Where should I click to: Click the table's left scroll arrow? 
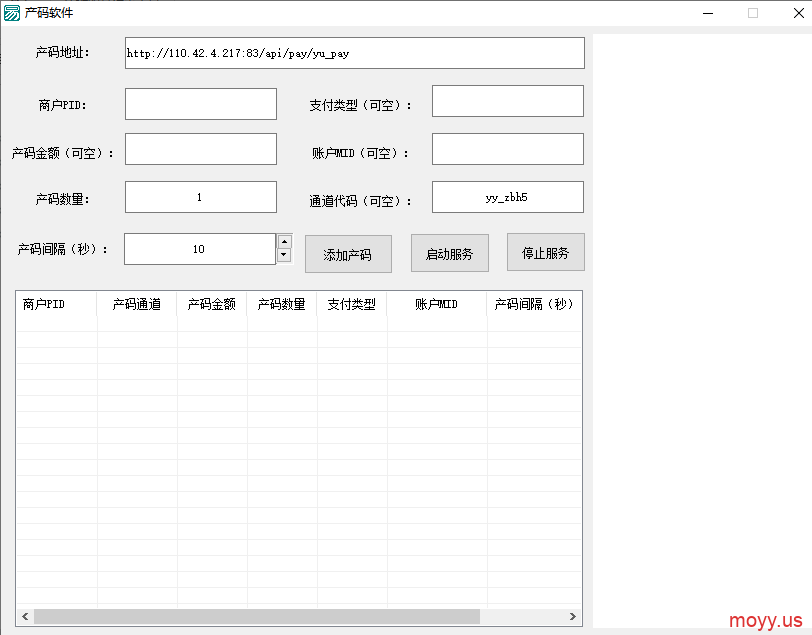pos(25,617)
